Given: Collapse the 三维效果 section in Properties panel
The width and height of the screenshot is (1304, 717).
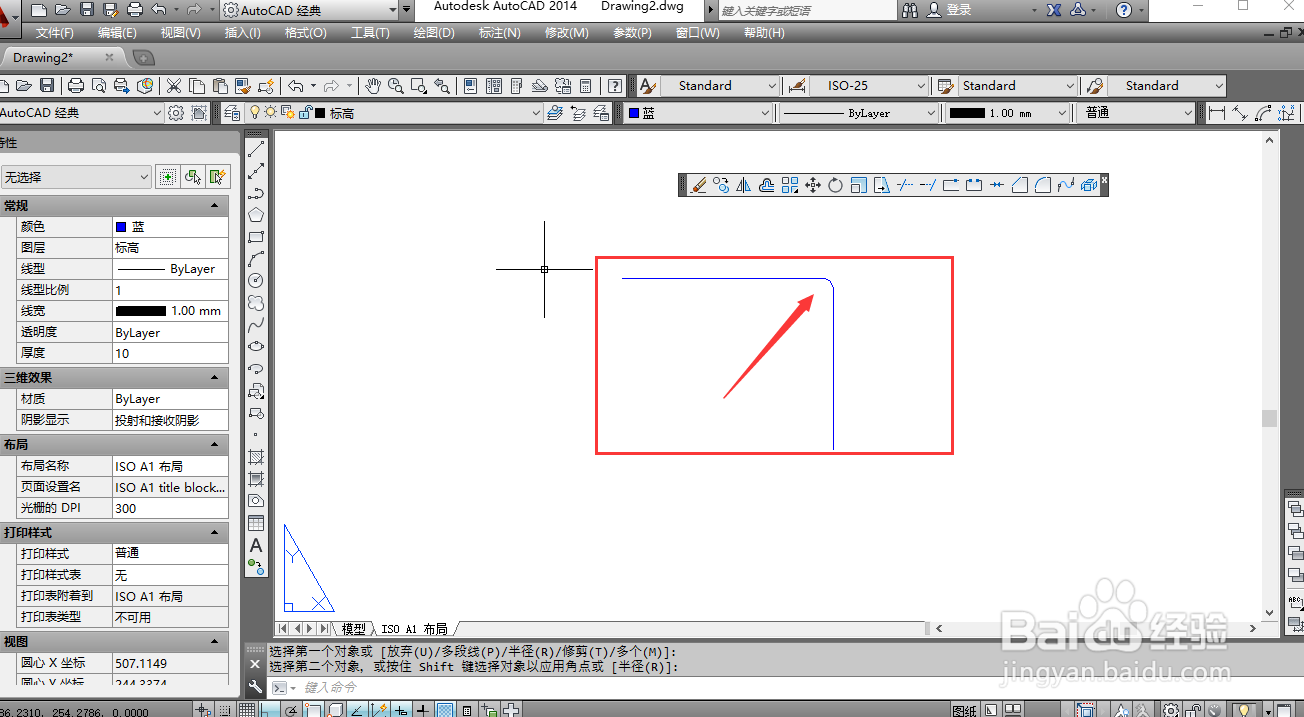Looking at the screenshot, I should (215, 378).
